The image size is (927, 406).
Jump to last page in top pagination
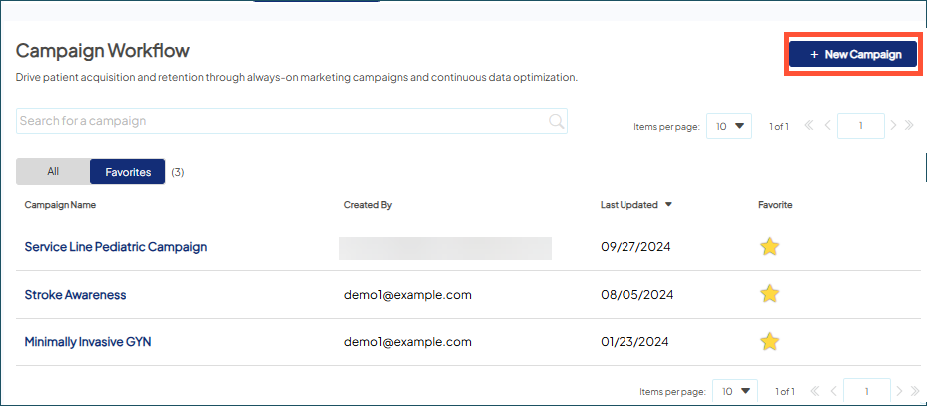point(909,126)
